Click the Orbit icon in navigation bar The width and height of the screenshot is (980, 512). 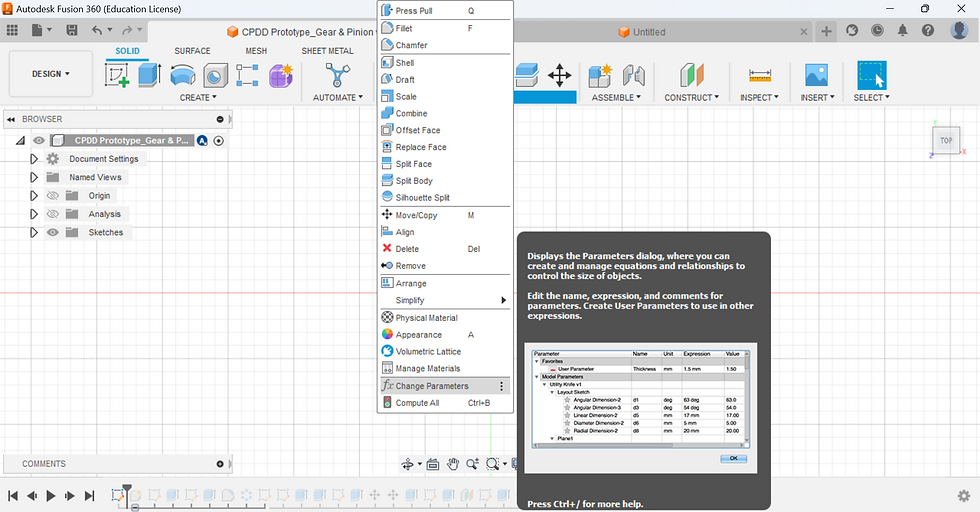click(408, 464)
